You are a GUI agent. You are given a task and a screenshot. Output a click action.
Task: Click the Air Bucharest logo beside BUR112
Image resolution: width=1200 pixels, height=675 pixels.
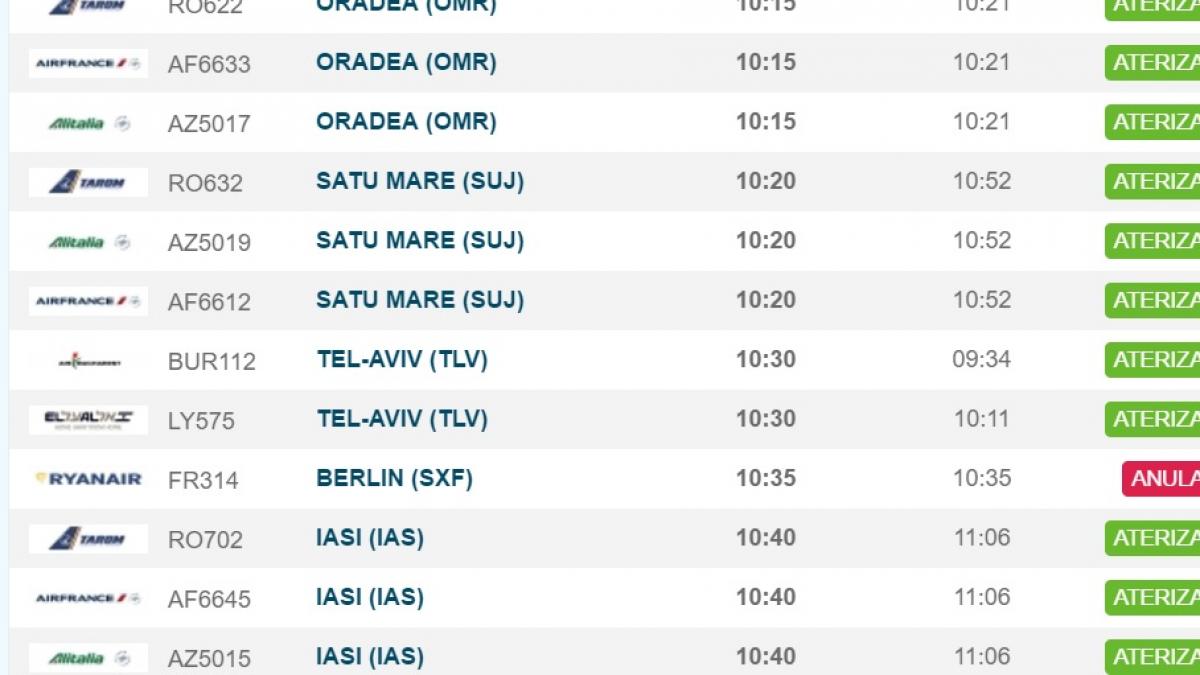(x=88, y=360)
